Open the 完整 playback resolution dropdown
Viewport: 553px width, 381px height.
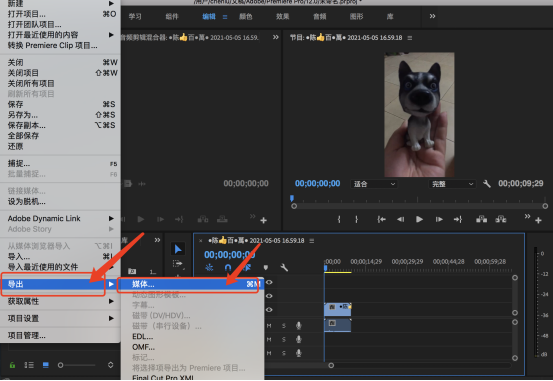tap(452, 184)
